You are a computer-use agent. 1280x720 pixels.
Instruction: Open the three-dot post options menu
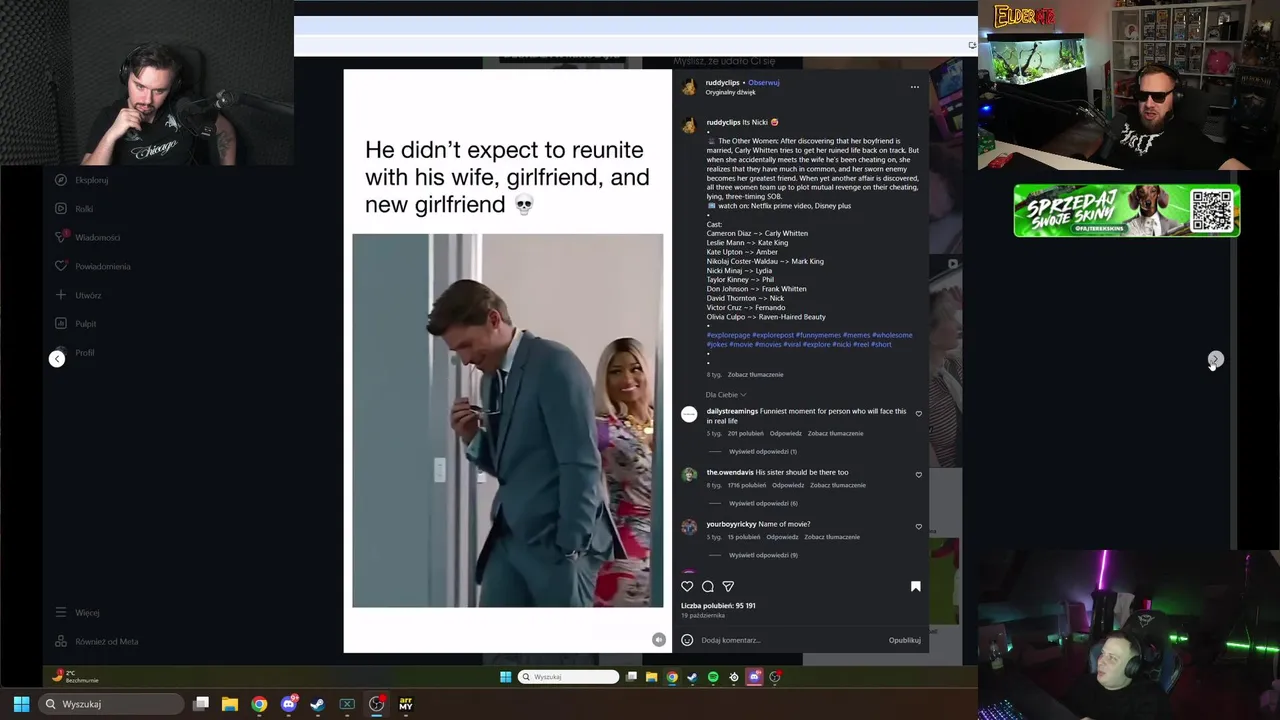(x=914, y=87)
